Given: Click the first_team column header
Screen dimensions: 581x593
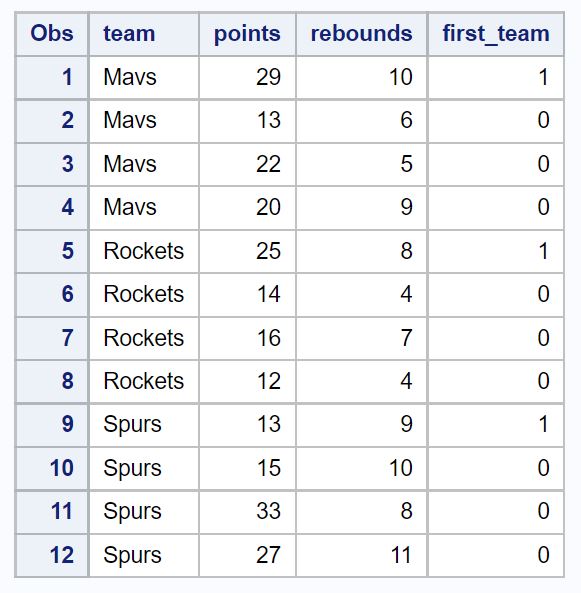Looking at the screenshot, I should coord(496,34).
